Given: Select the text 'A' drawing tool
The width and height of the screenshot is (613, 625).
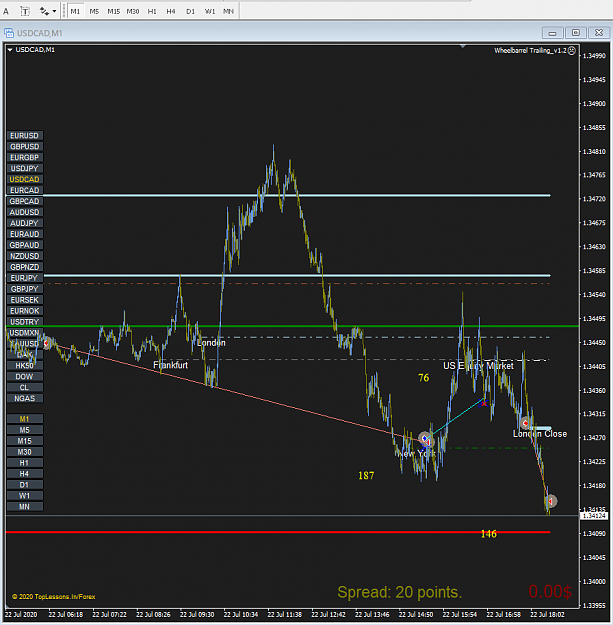Looking at the screenshot, I should click(x=6, y=11).
